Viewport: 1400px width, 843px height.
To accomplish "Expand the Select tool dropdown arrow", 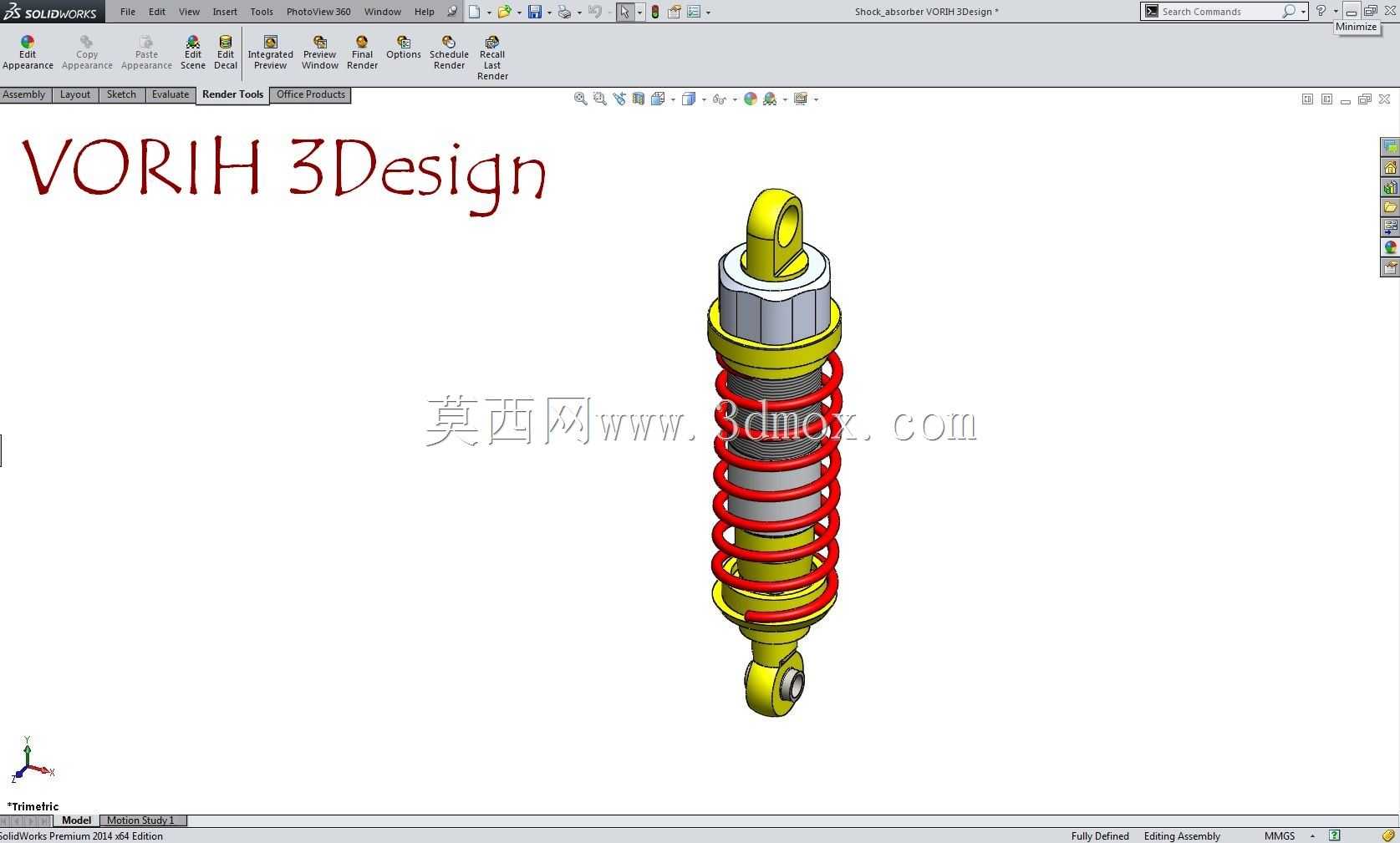I will click(x=639, y=13).
